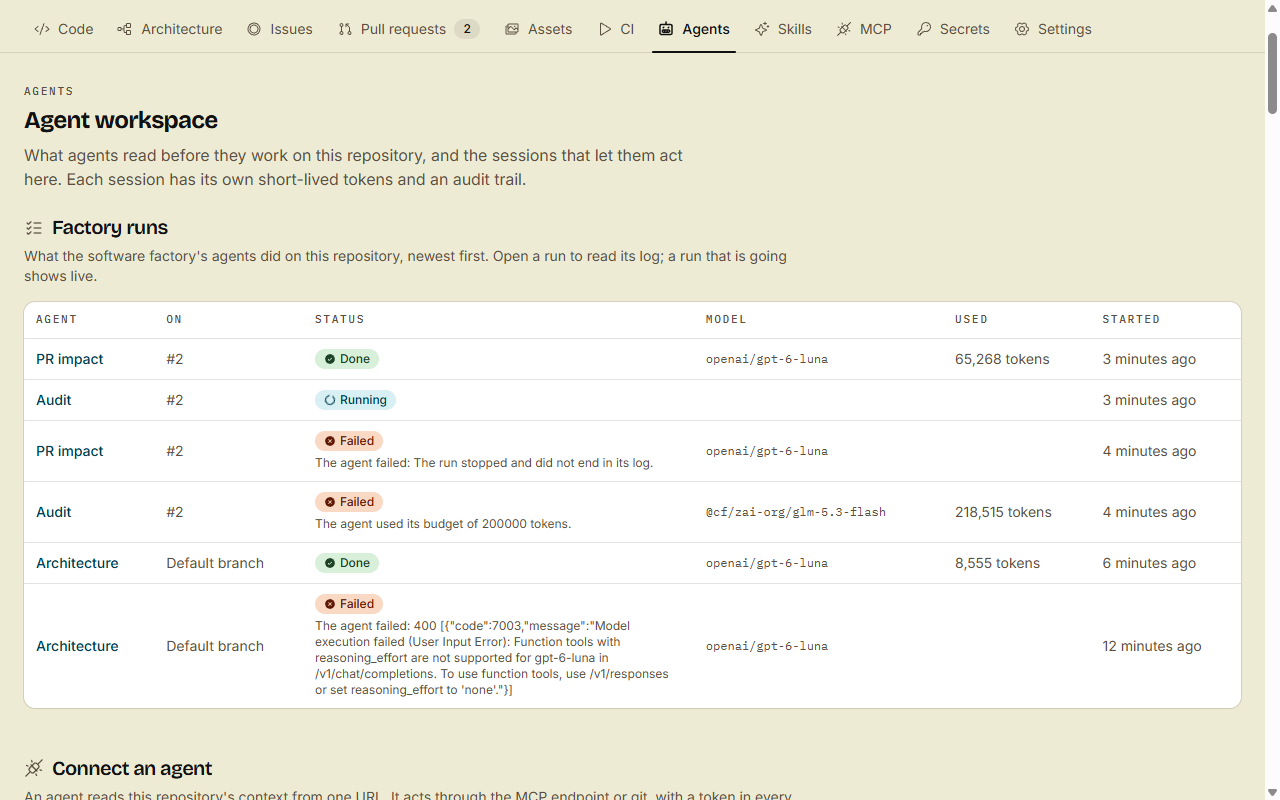Click the MODEL column header
This screenshot has width=1280, height=800.
tap(726, 320)
